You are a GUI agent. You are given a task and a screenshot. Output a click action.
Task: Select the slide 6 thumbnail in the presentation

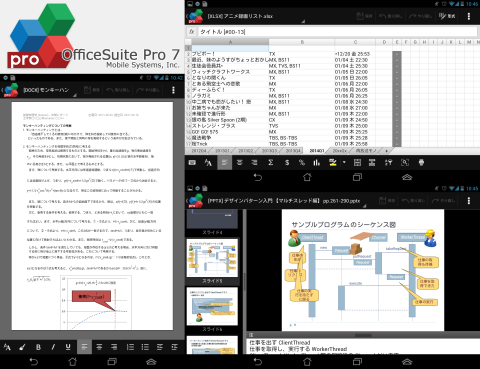point(212,306)
